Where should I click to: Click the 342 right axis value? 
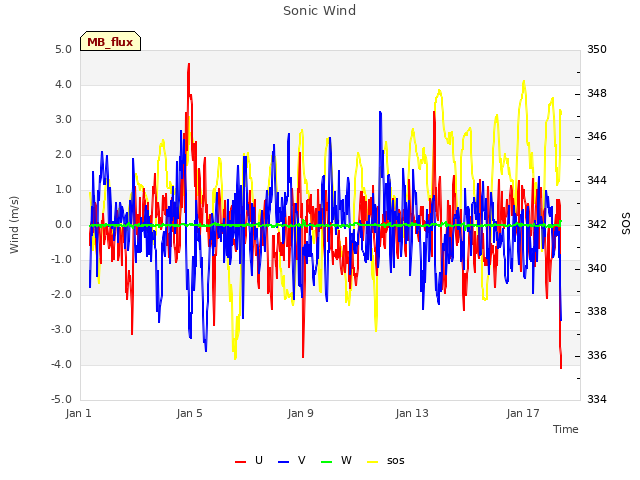point(597,224)
